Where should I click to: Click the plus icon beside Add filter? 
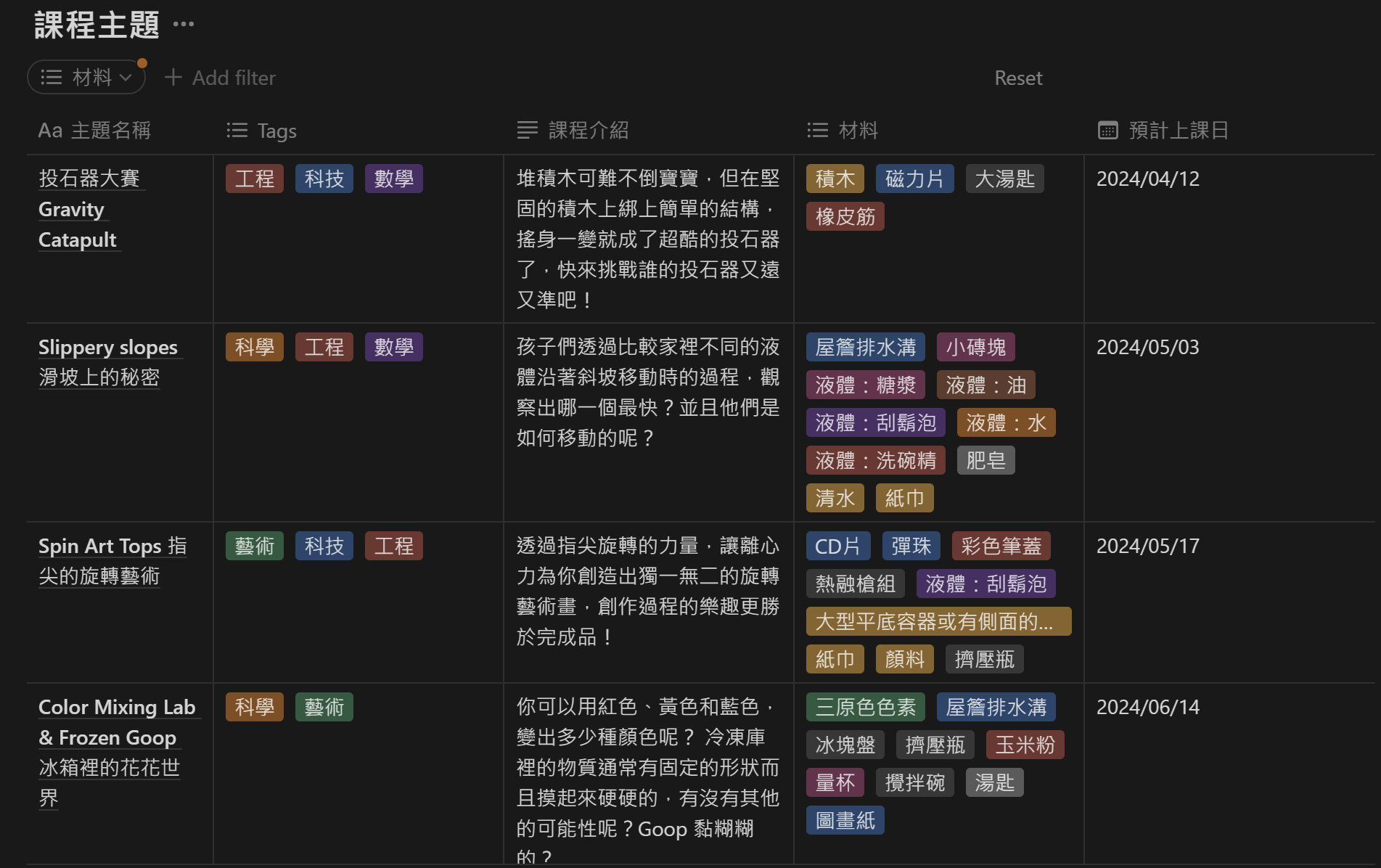click(x=173, y=77)
